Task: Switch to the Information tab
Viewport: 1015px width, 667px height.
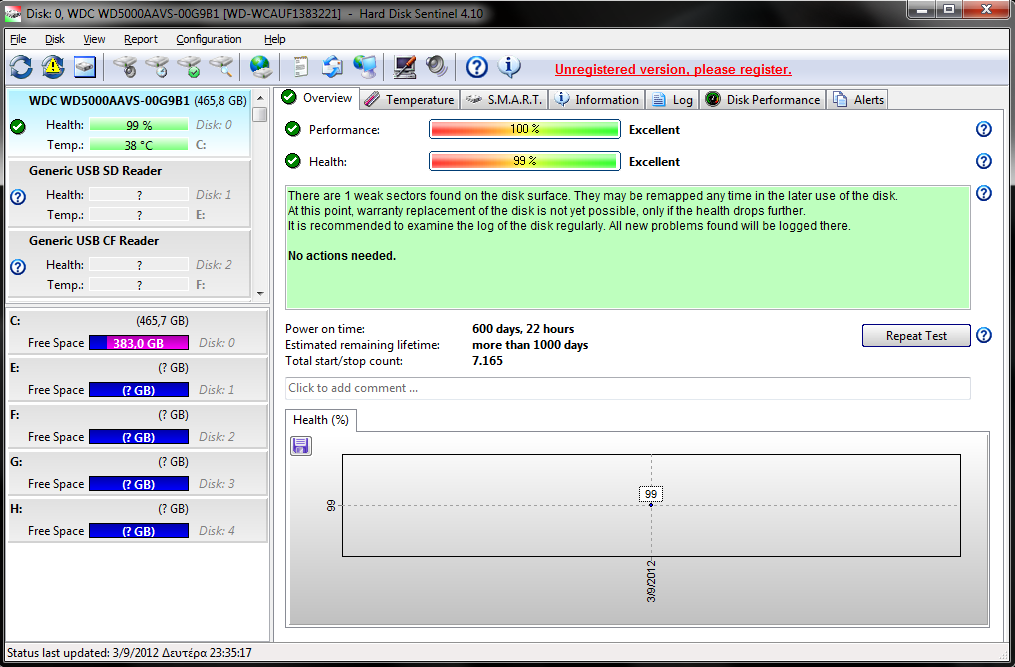Action: tap(597, 100)
